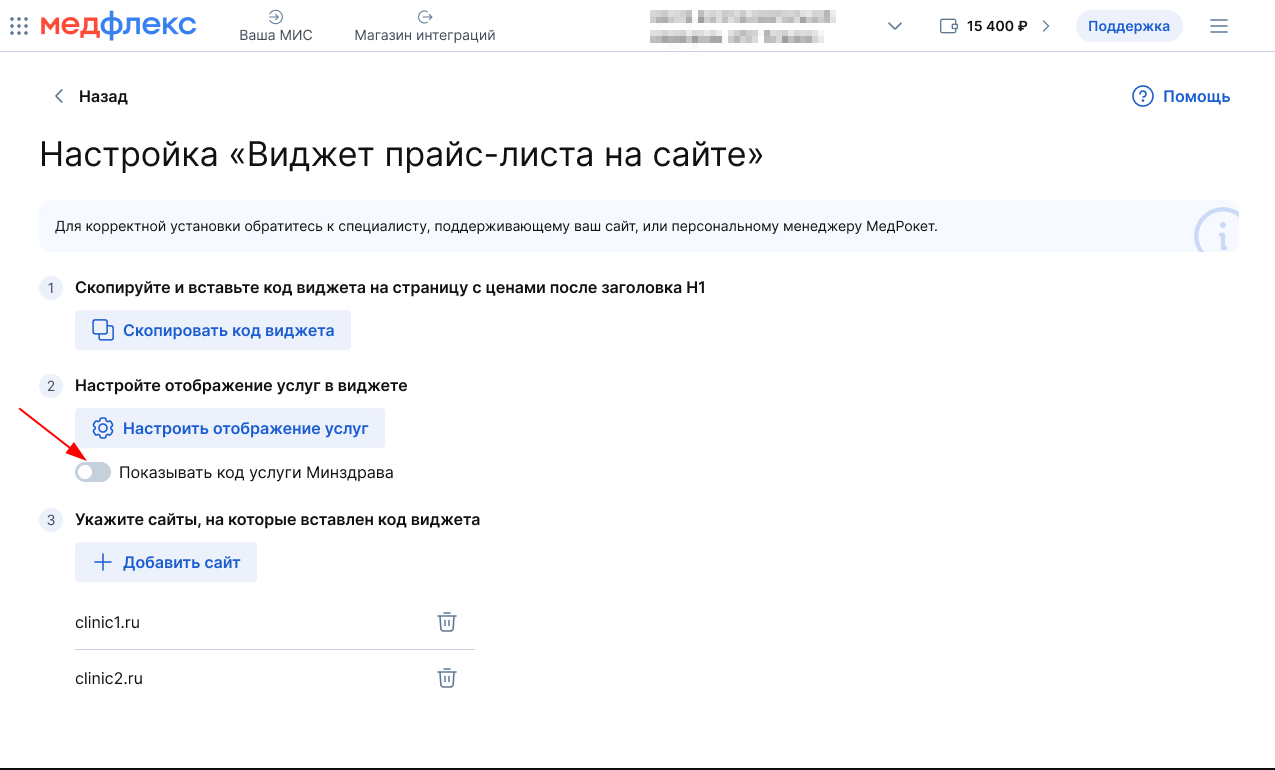Click the wallet balance icon

[x=949, y=26]
